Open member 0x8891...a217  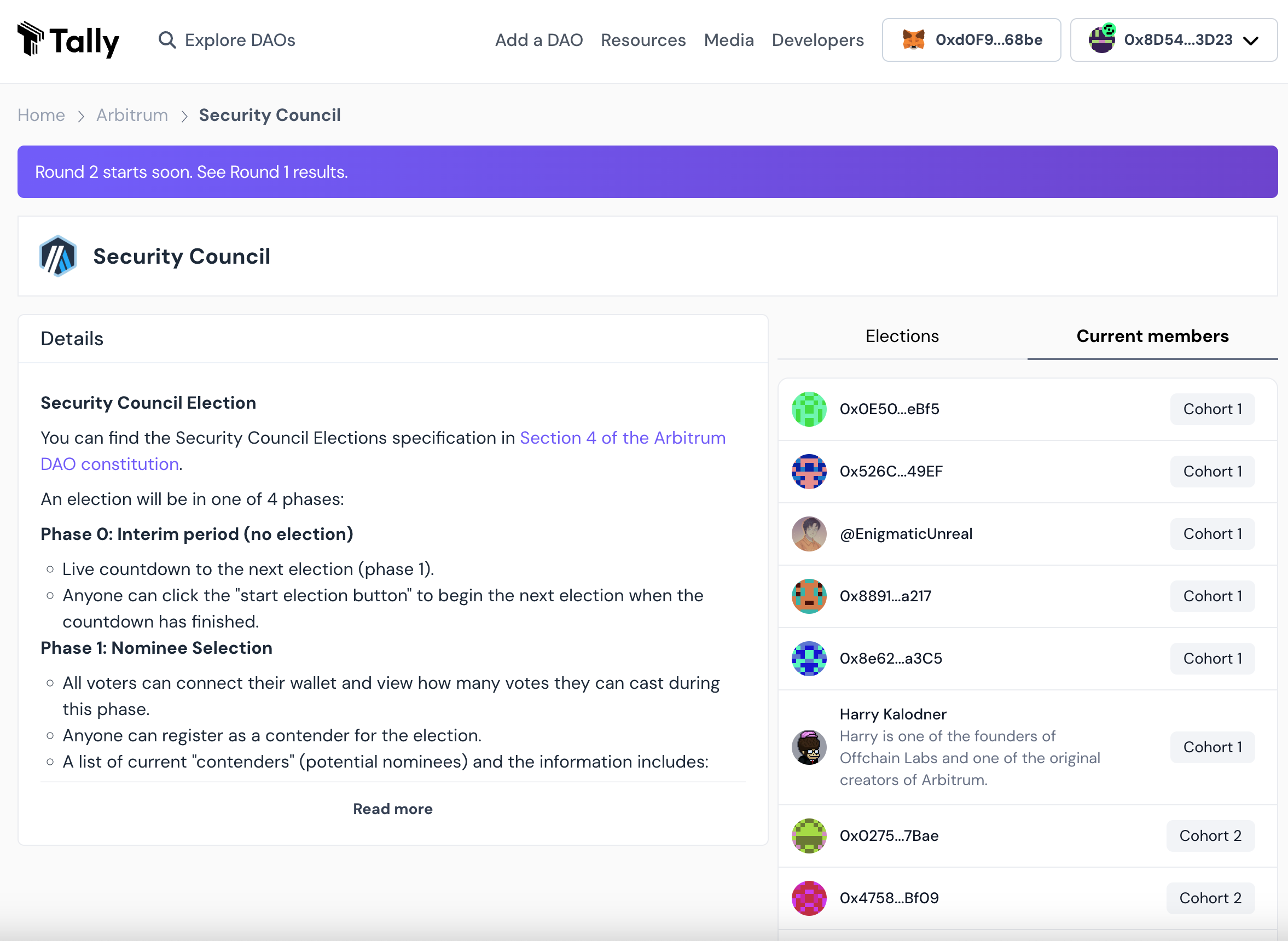[885, 596]
